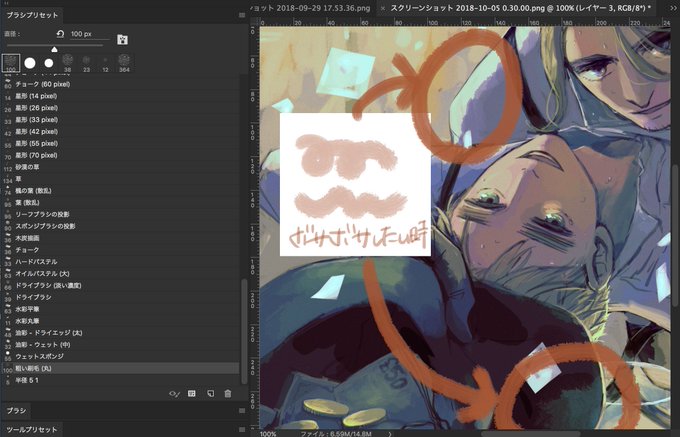Screen dimensions: 680x437
Task: Open the brush panel toggle folder icon
Action: coord(122,39)
